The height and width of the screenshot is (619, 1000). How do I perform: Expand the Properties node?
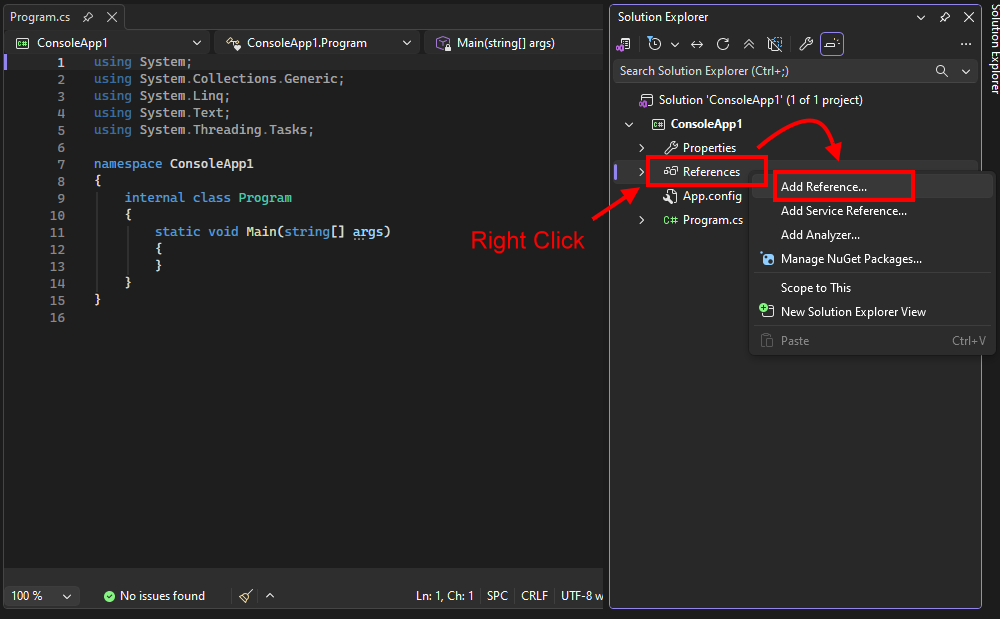[x=642, y=148]
